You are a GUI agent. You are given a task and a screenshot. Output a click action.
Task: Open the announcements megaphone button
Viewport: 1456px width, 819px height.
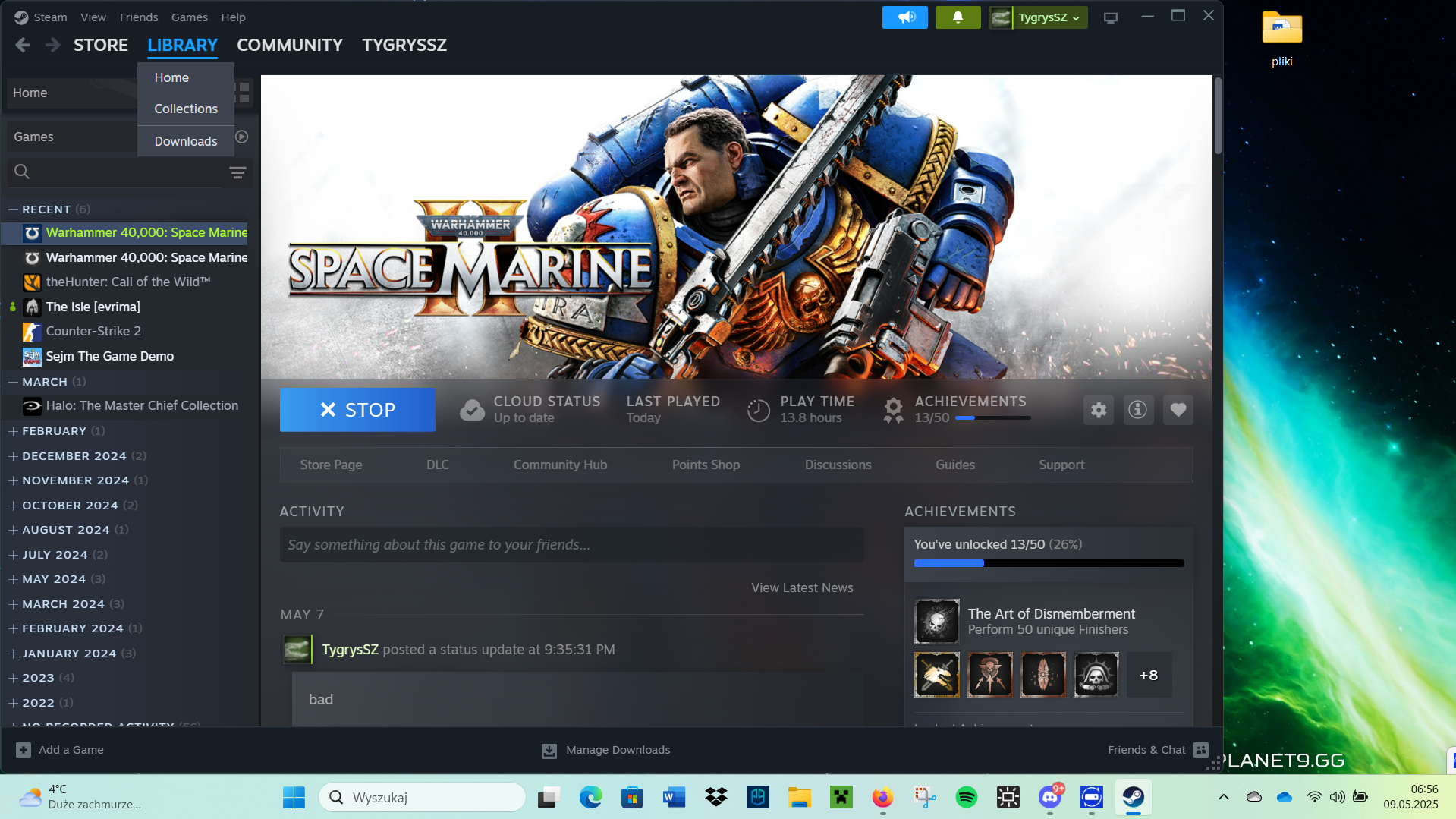click(904, 17)
